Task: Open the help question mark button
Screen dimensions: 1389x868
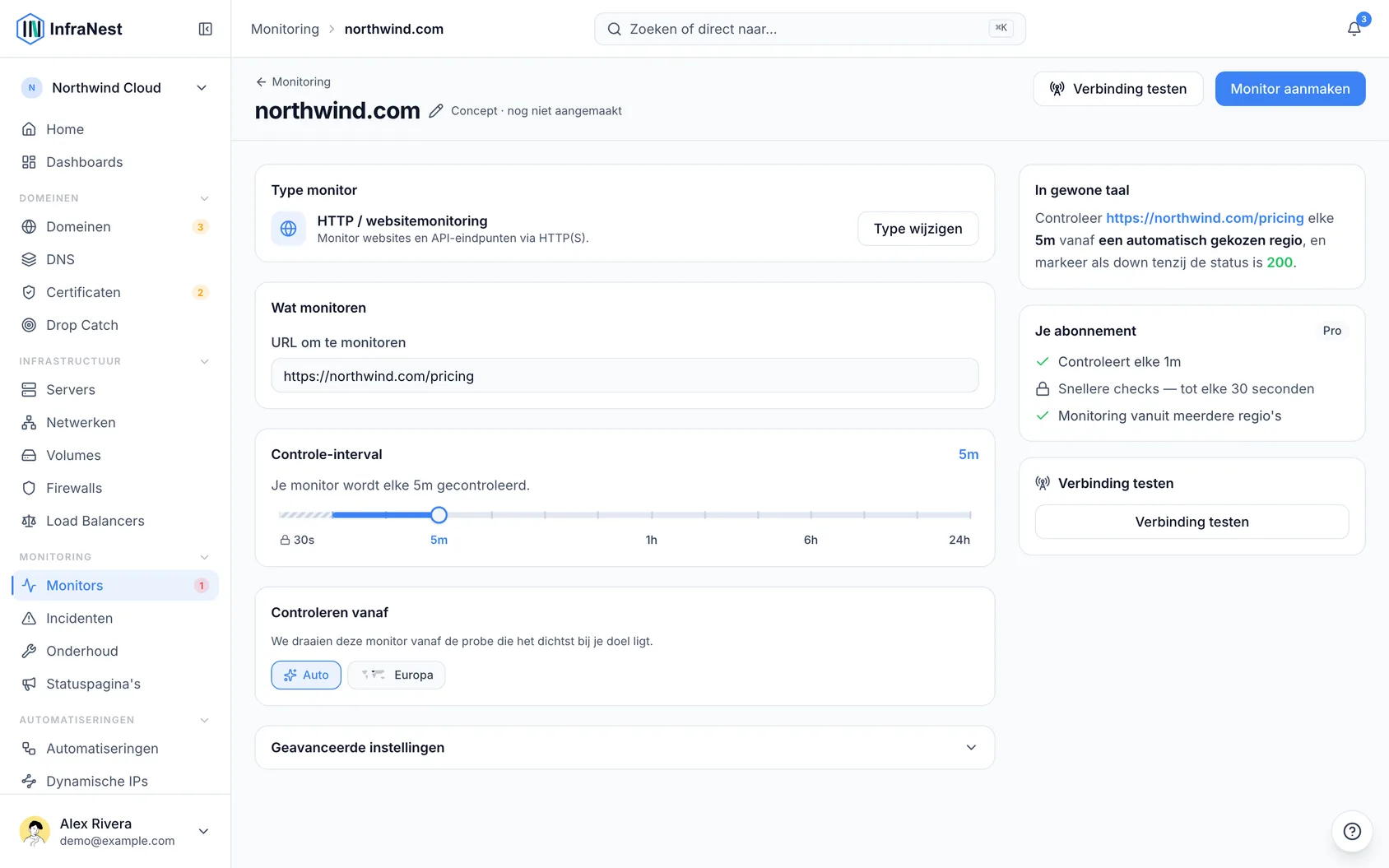Action: tap(1352, 831)
